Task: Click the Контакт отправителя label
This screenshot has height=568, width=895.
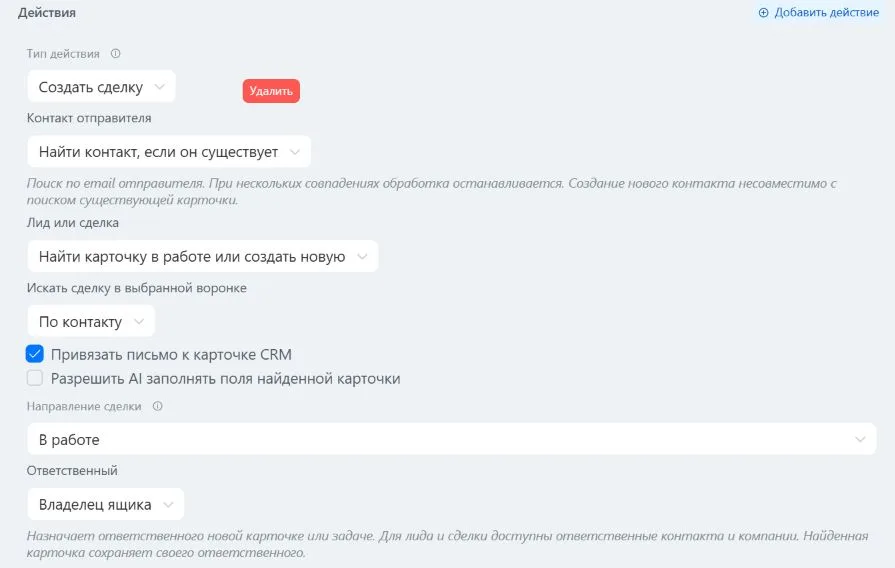Action: tap(89, 118)
